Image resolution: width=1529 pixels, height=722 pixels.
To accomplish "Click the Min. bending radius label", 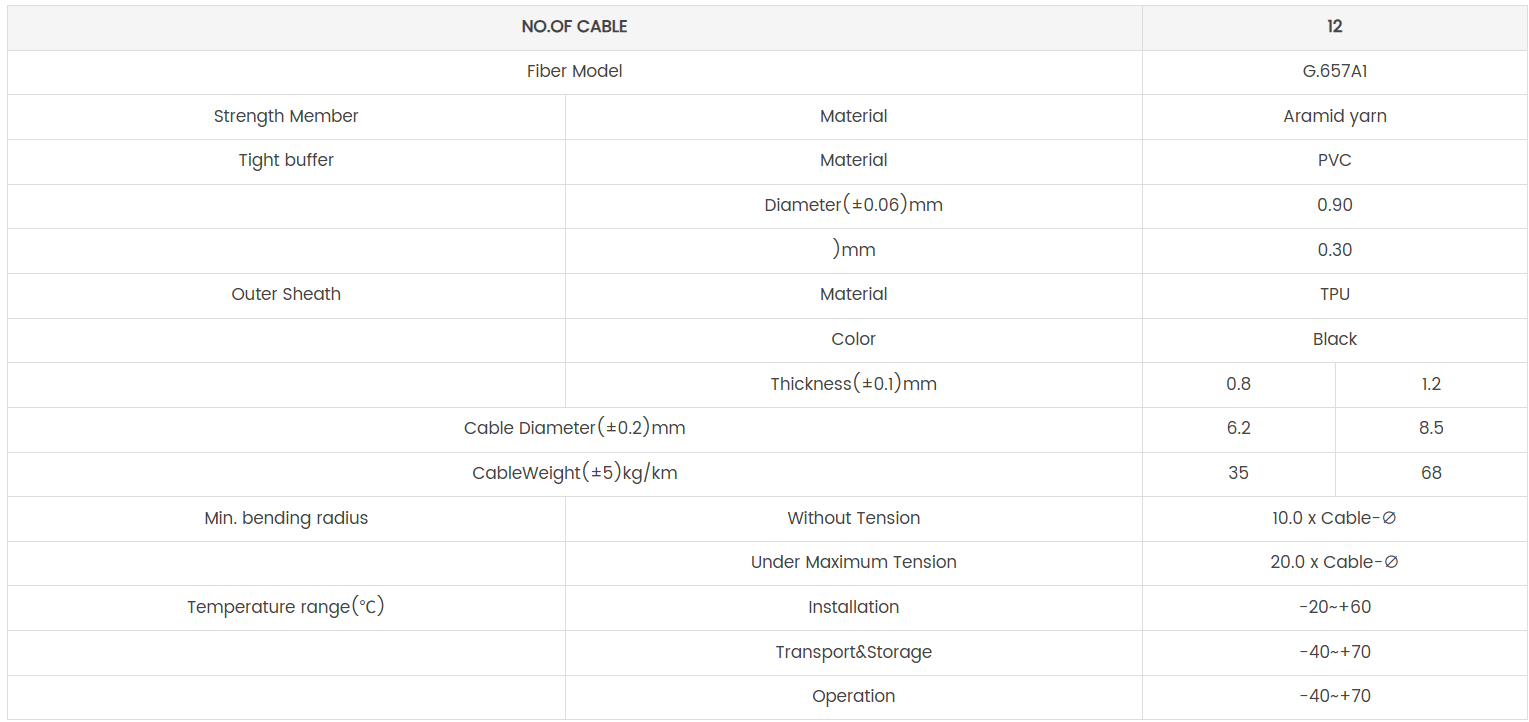I will pos(286,518).
